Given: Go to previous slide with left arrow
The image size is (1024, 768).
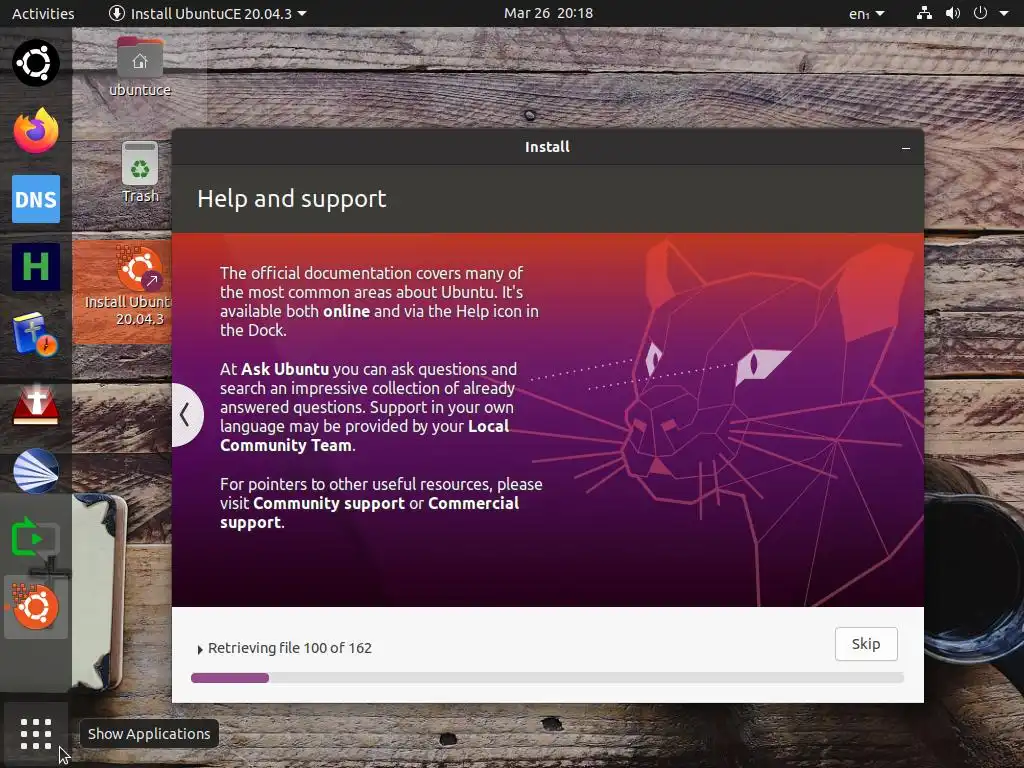Looking at the screenshot, I should 185,415.
